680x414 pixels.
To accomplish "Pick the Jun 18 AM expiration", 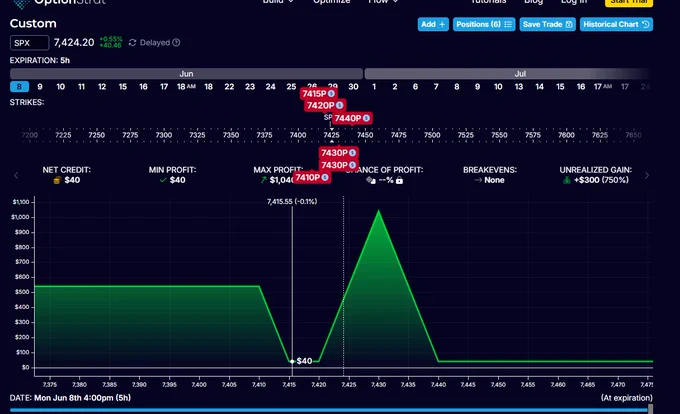I will 186,87.
